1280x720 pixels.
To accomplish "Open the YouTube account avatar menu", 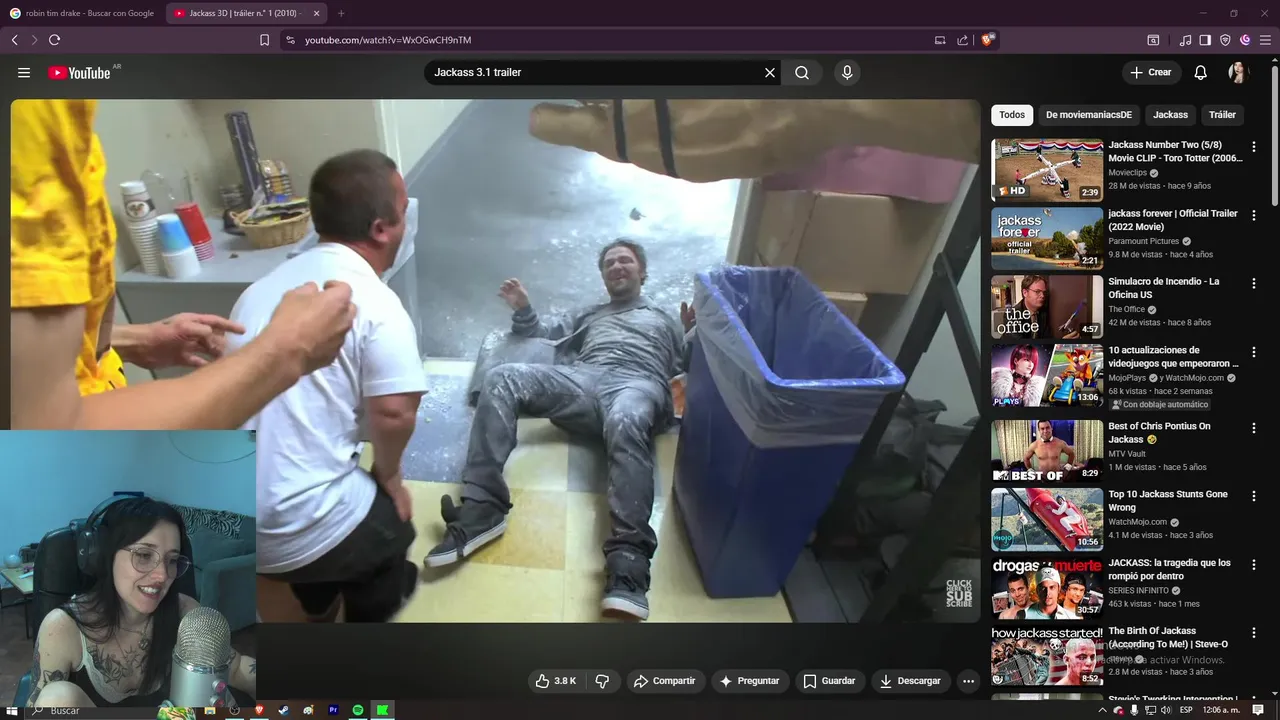I will [1238, 72].
